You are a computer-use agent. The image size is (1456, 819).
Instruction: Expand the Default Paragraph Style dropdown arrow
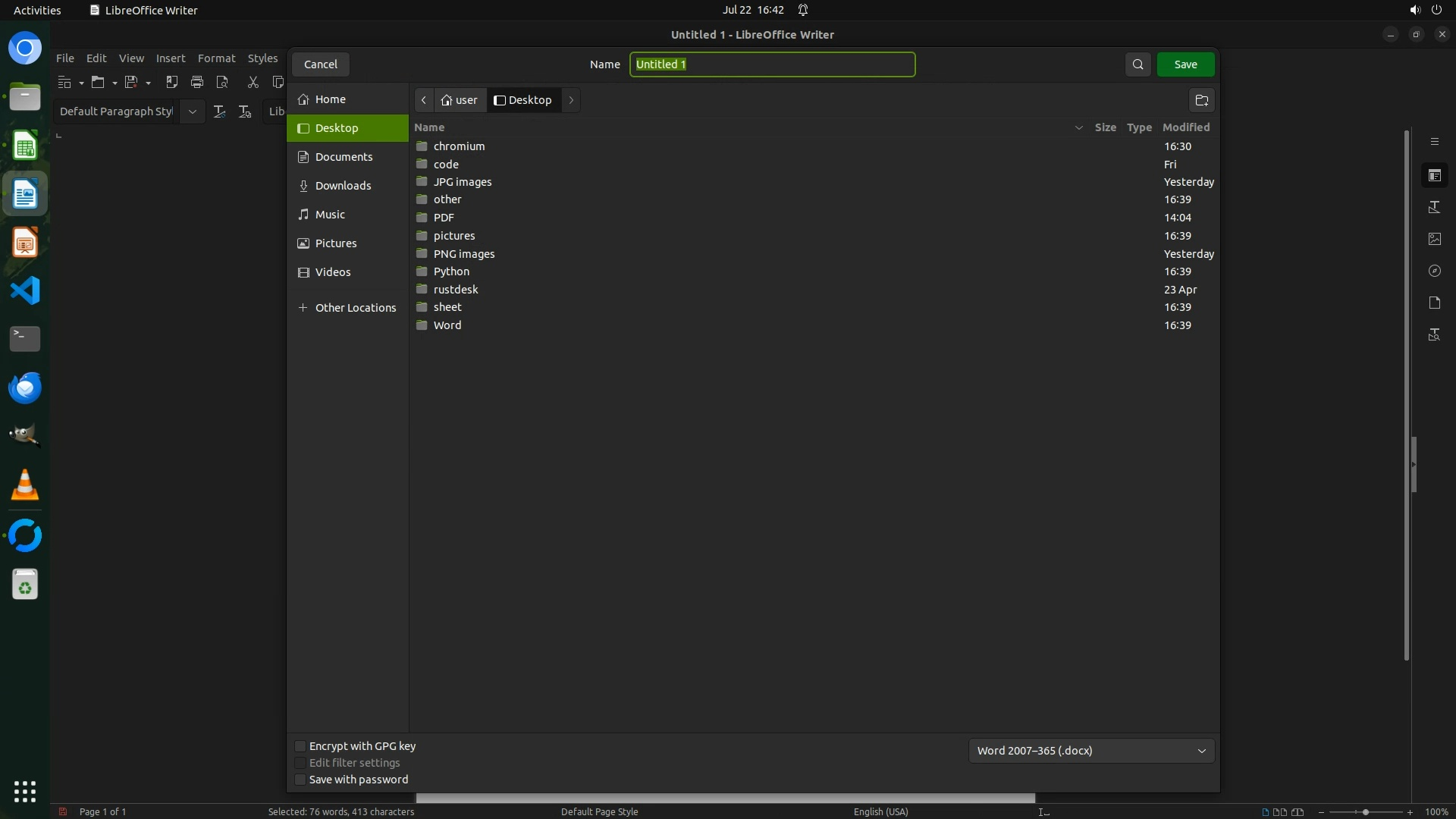point(193,111)
